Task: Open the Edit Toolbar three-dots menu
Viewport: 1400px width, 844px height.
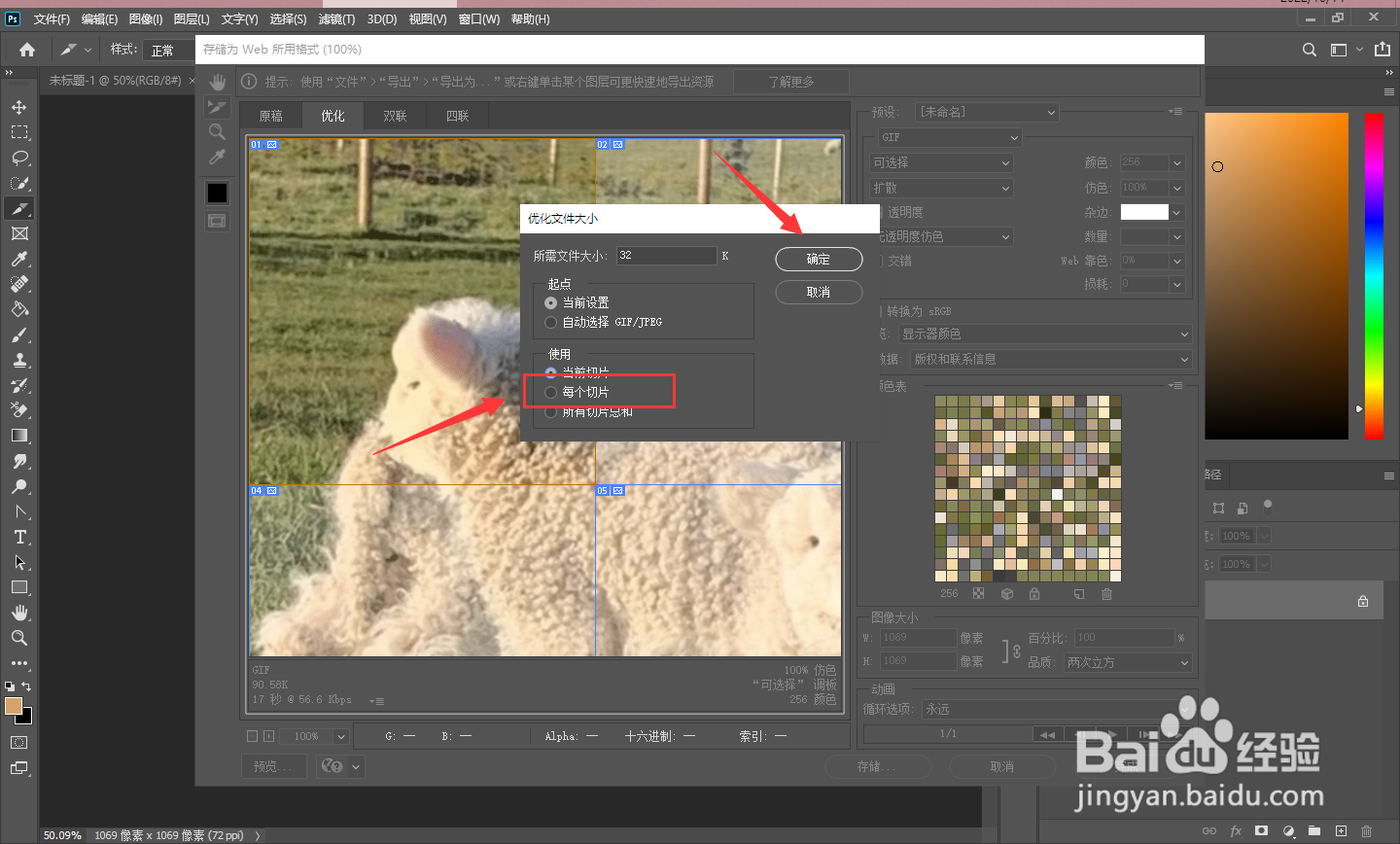Action: click(x=19, y=663)
